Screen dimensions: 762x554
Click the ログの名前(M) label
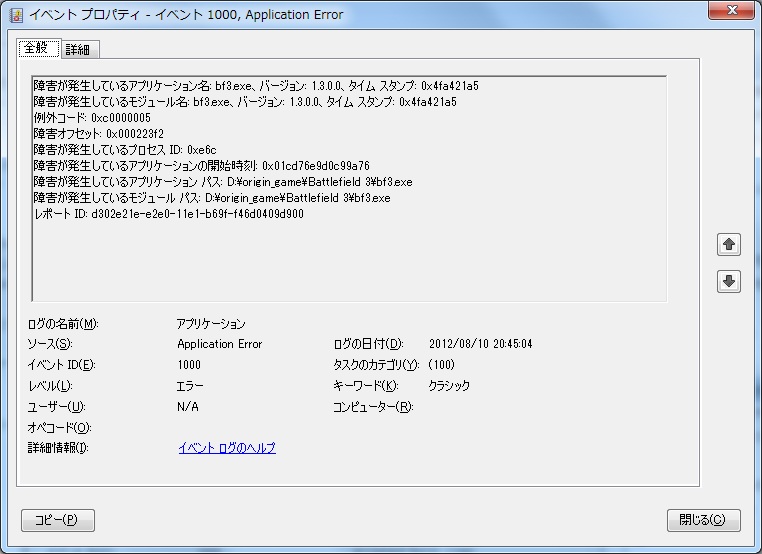(x=63, y=324)
